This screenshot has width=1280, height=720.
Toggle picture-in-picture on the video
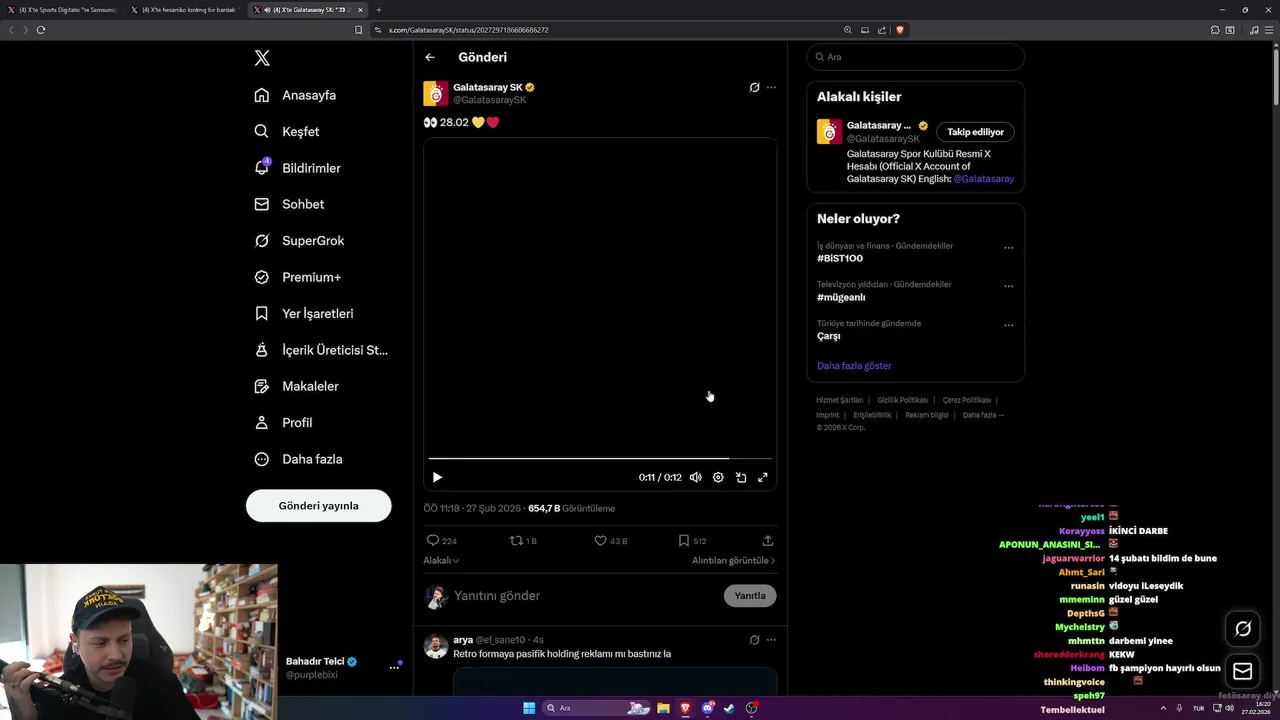[741, 477]
